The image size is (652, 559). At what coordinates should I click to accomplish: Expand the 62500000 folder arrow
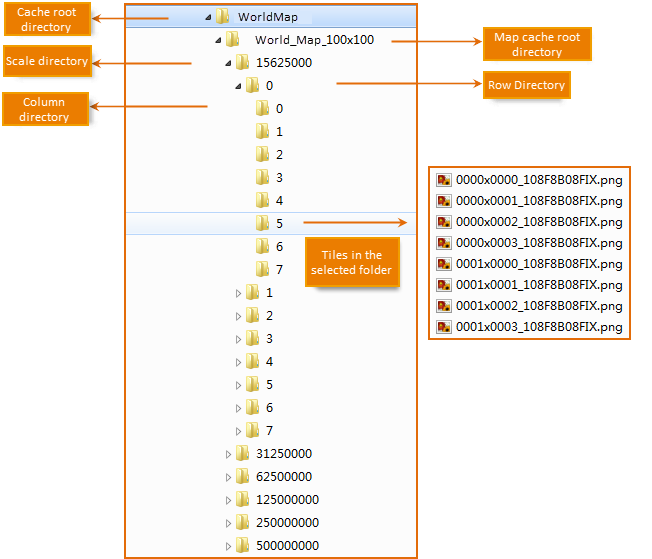(x=228, y=477)
